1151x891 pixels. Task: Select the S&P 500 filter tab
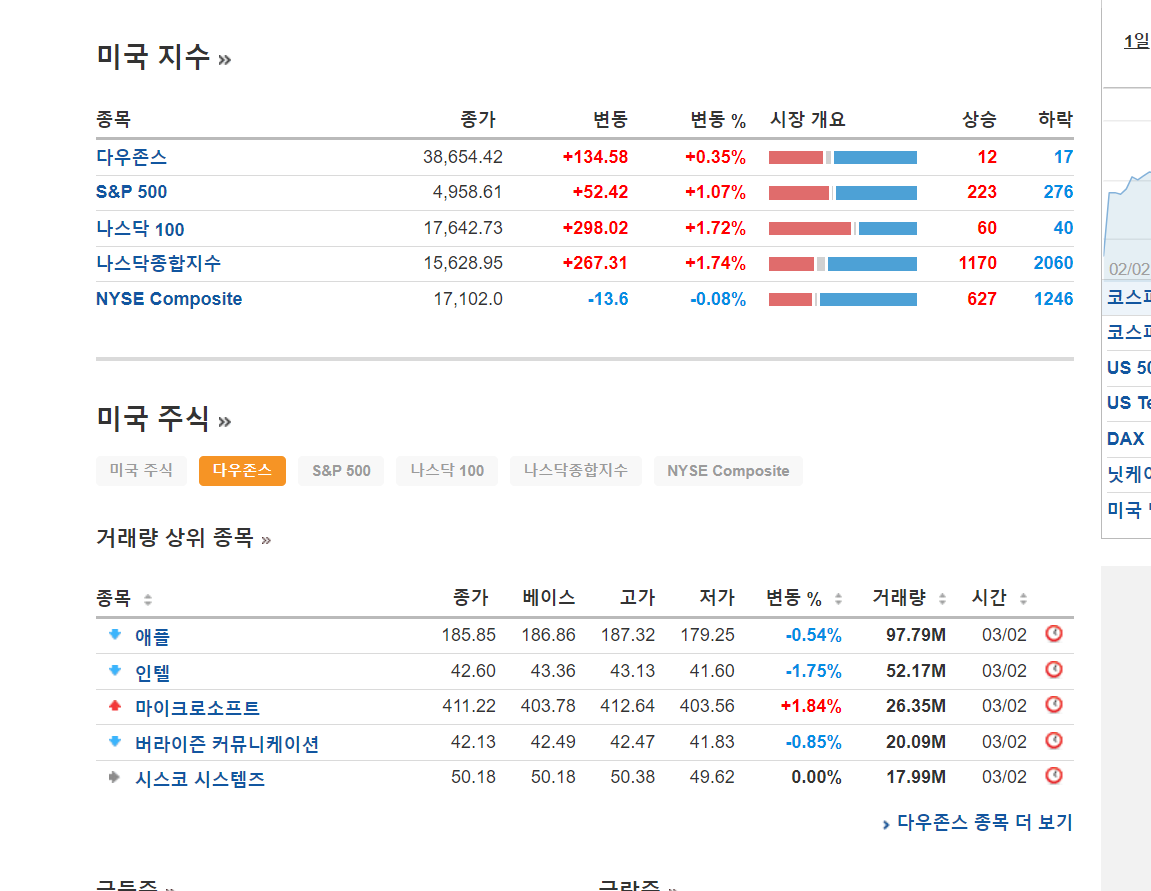341,470
